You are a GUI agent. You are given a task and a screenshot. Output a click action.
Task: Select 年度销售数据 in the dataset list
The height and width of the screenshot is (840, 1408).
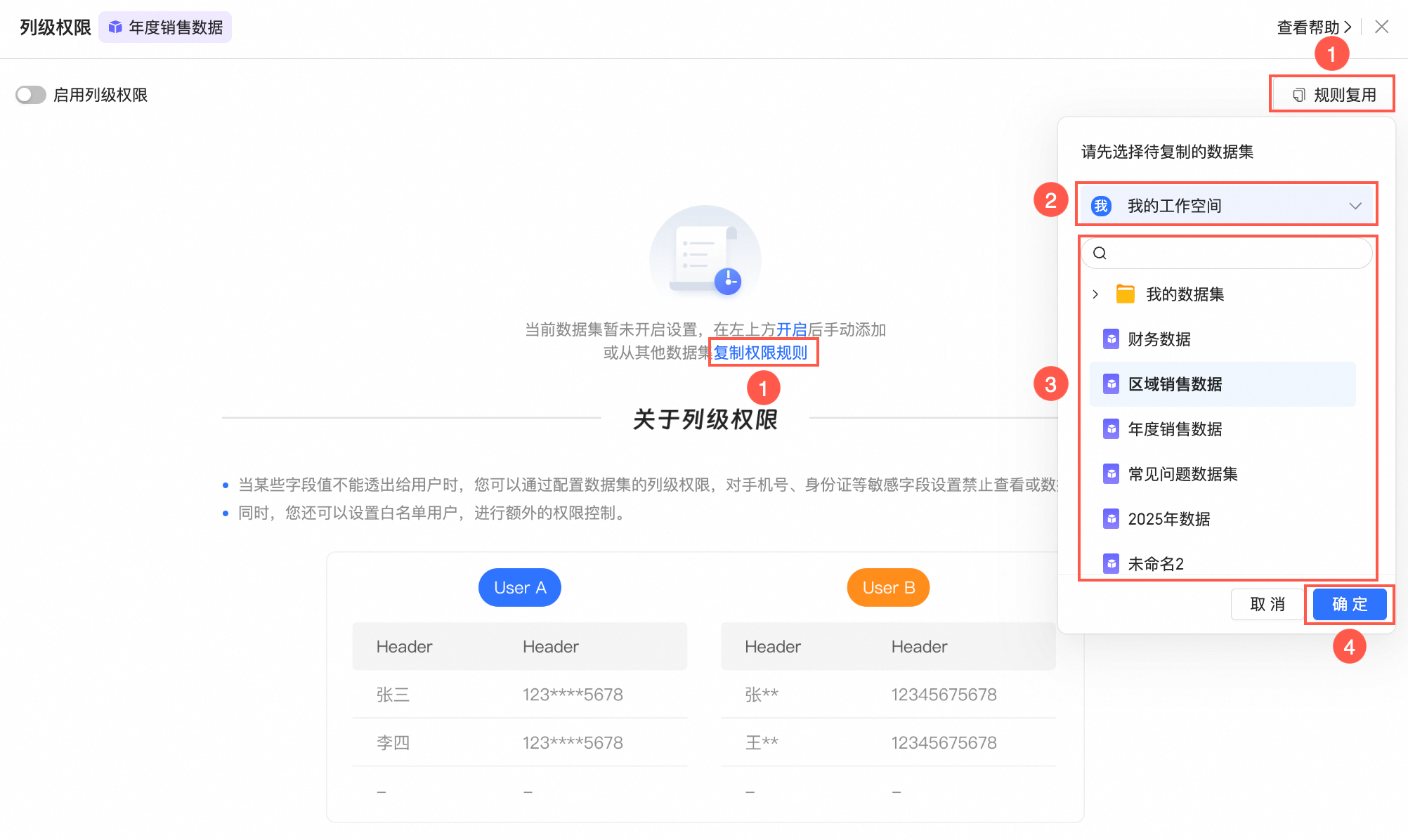1175,429
